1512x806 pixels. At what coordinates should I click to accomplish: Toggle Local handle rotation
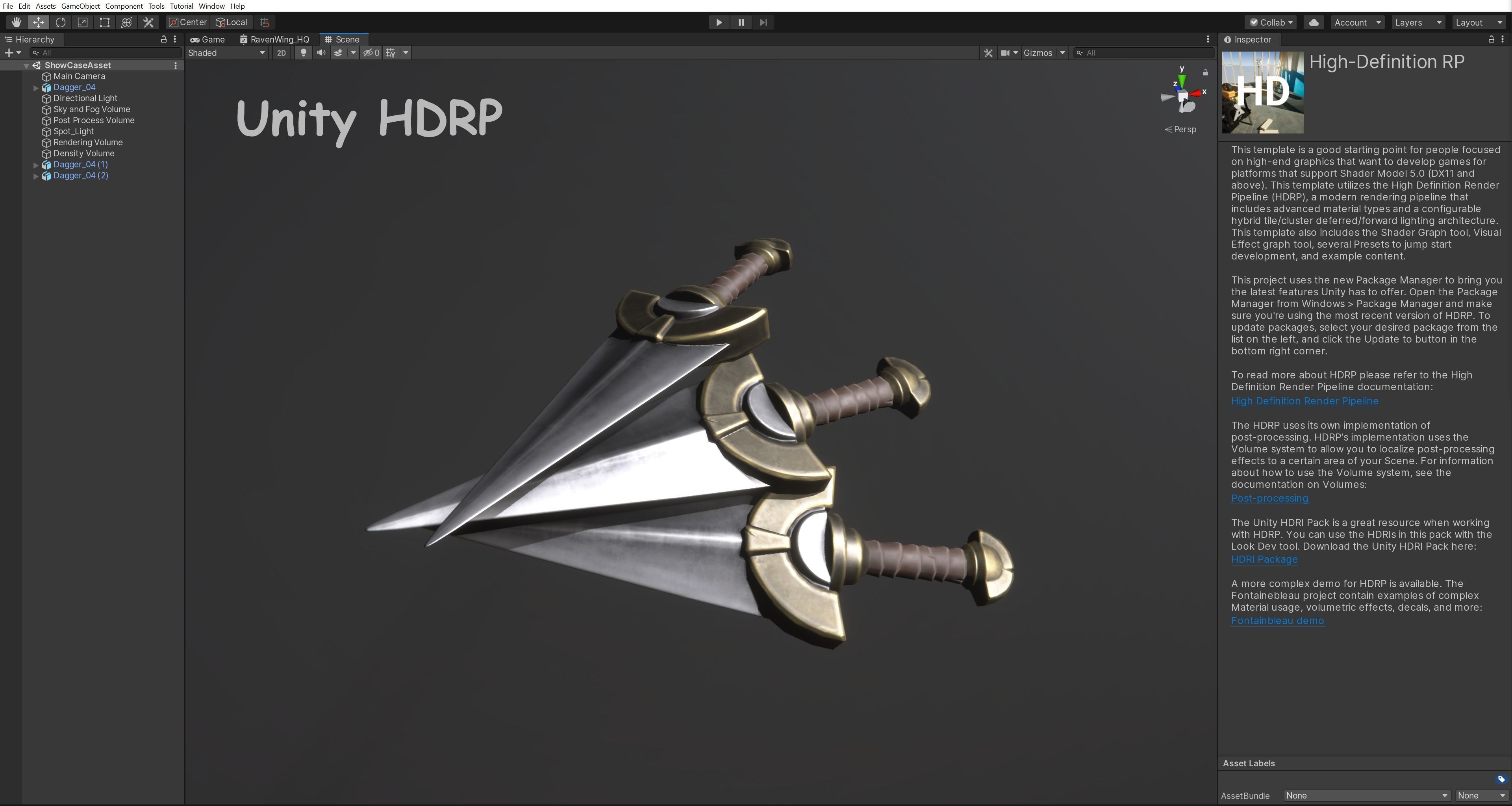click(231, 22)
